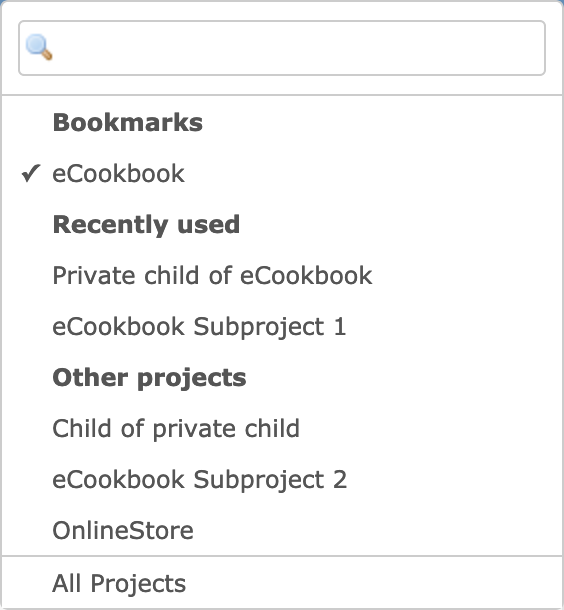
Task: Click blank space inside search box
Action: [x=300, y=48]
